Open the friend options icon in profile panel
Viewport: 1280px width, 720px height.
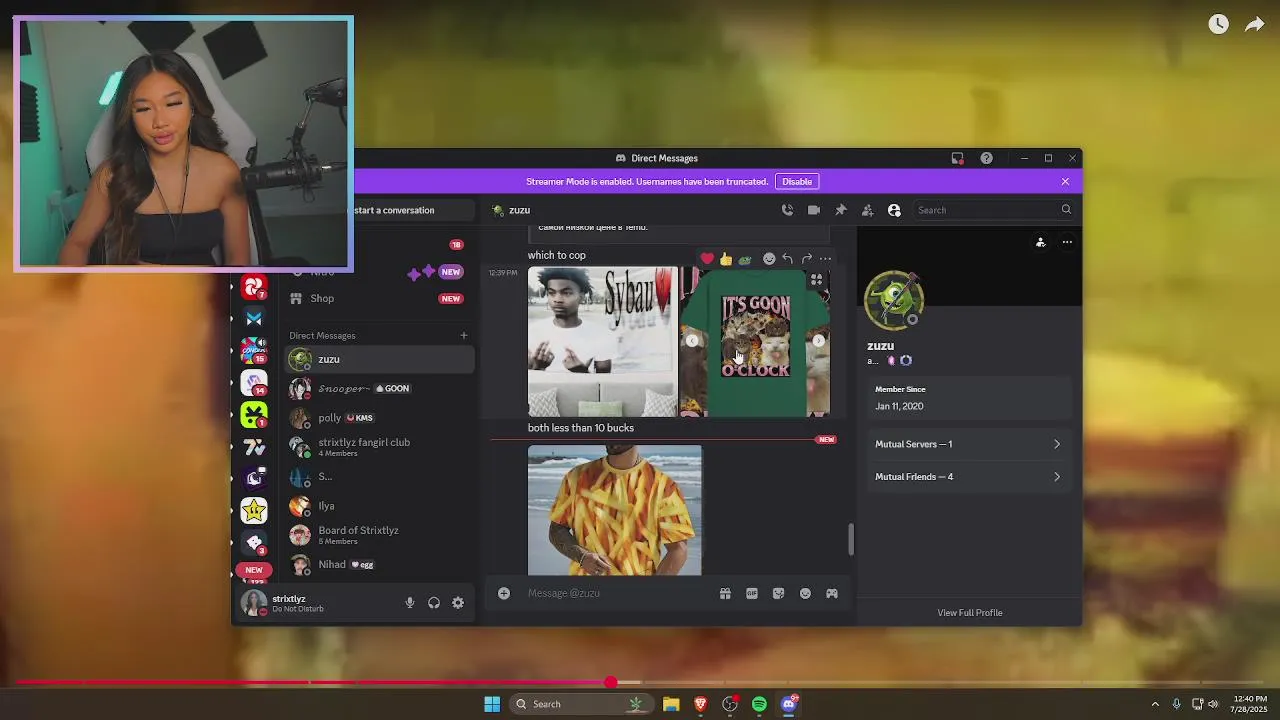1040,242
